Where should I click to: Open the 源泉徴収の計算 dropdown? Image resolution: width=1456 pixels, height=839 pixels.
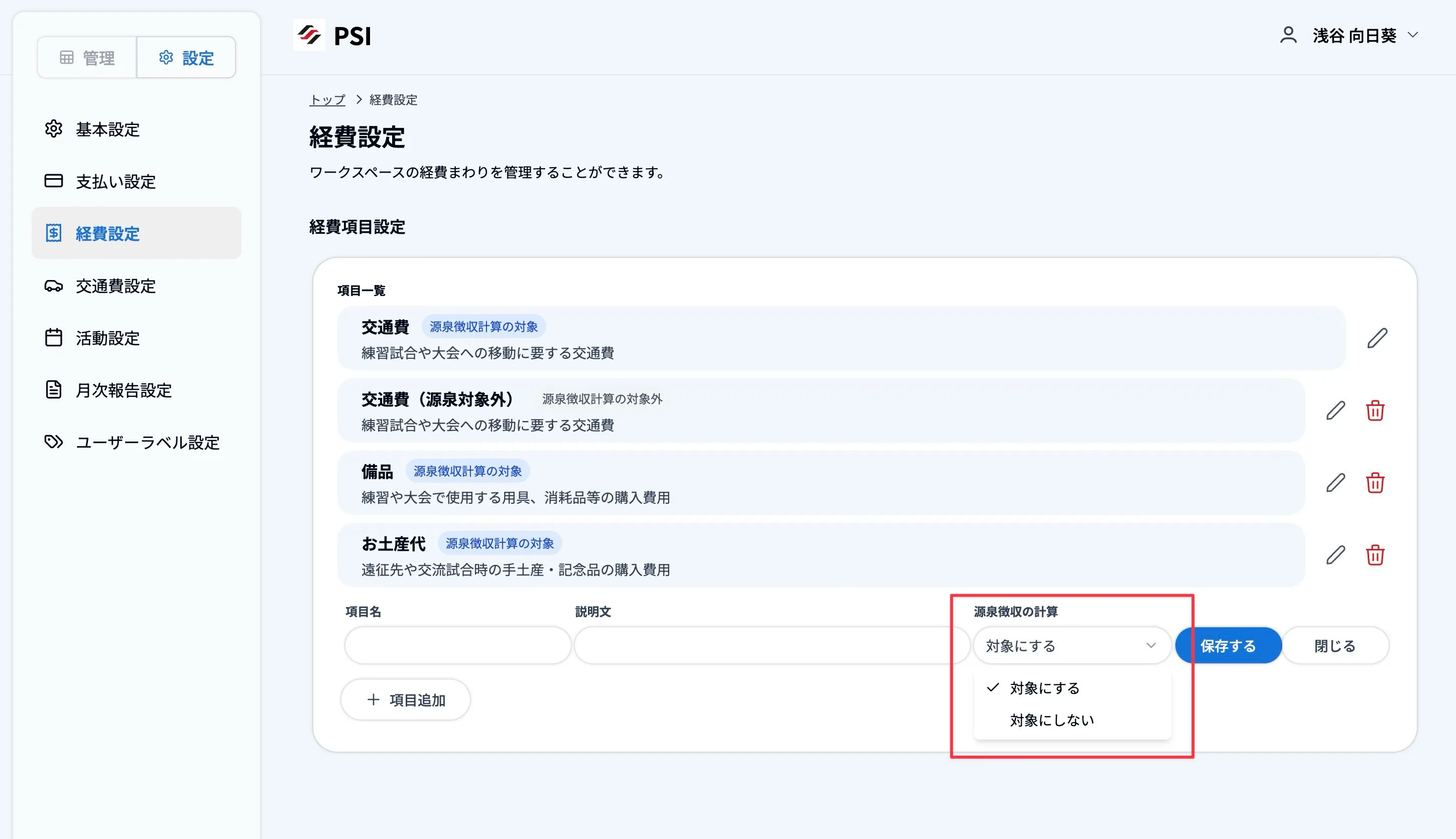pyautogui.click(x=1072, y=645)
